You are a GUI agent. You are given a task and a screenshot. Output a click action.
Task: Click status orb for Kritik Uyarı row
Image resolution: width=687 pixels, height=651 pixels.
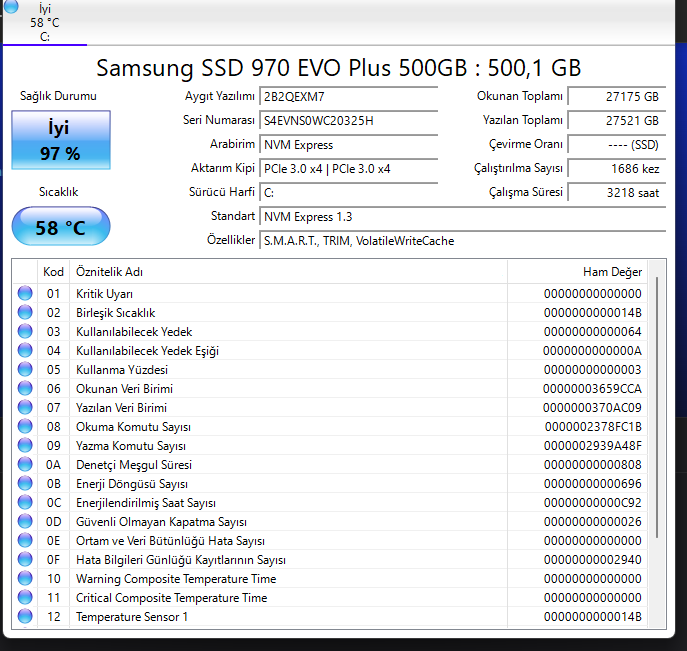[25, 293]
